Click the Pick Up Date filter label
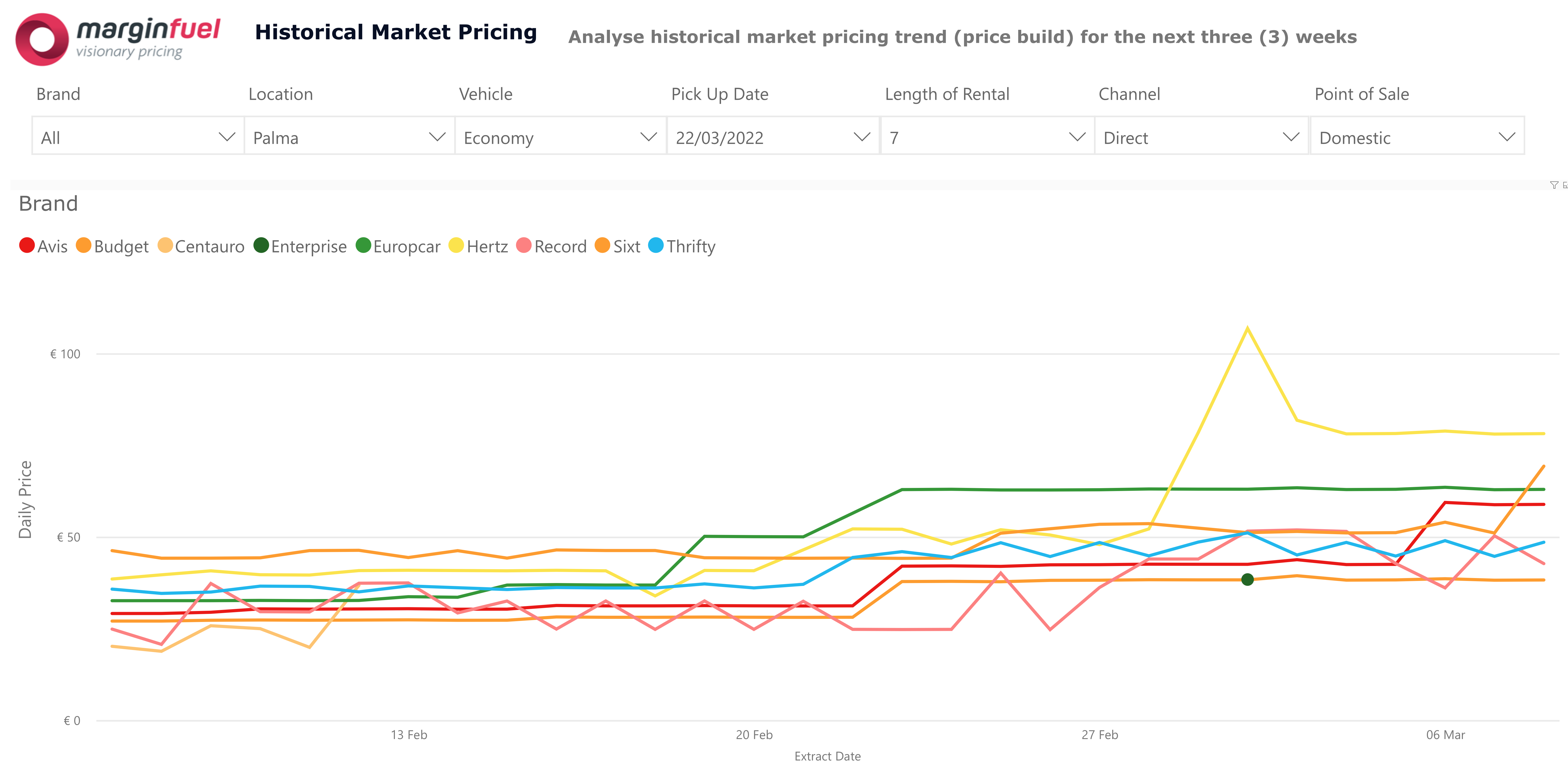1568x784 pixels. [x=719, y=94]
